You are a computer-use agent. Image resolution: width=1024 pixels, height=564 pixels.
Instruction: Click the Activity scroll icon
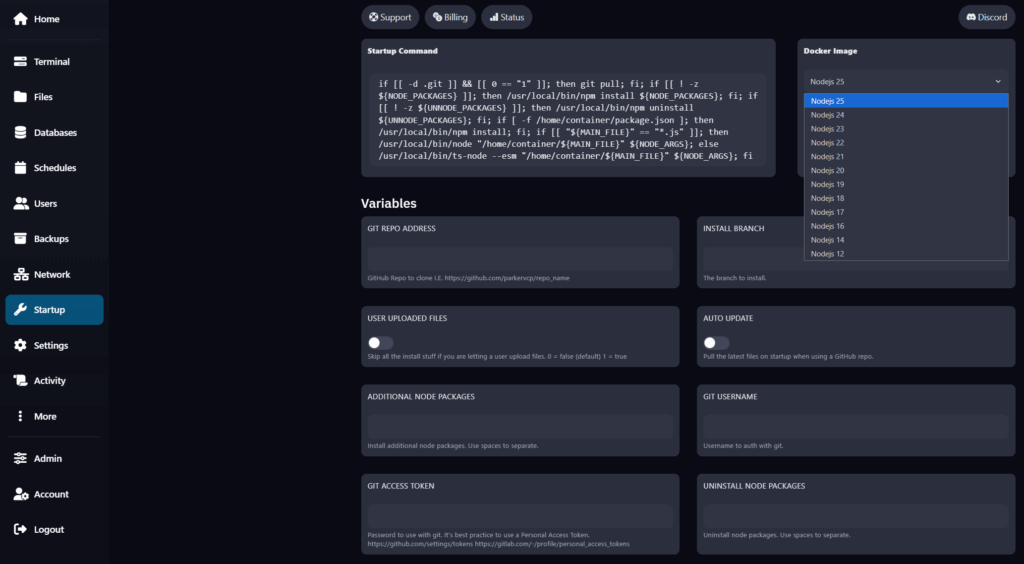pyautogui.click(x=21, y=381)
